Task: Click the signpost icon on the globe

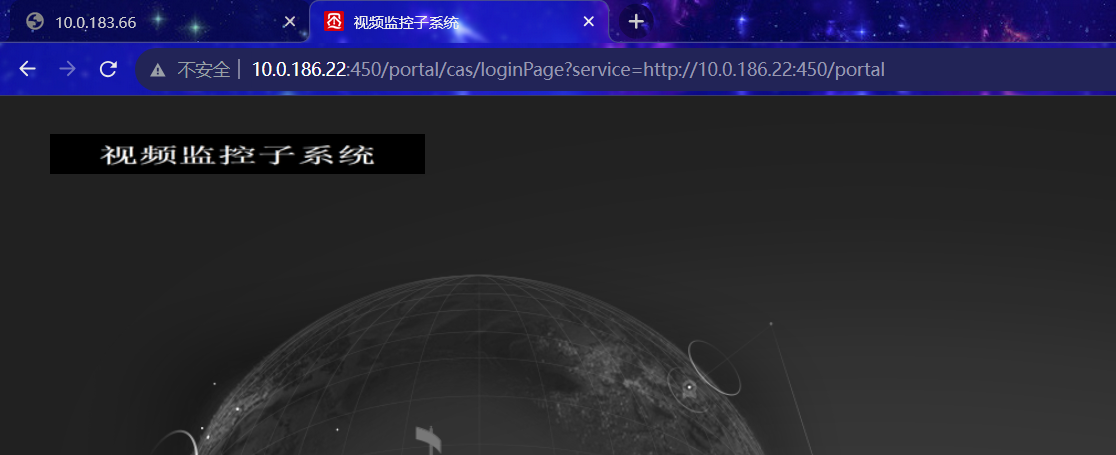Action: tap(428, 439)
